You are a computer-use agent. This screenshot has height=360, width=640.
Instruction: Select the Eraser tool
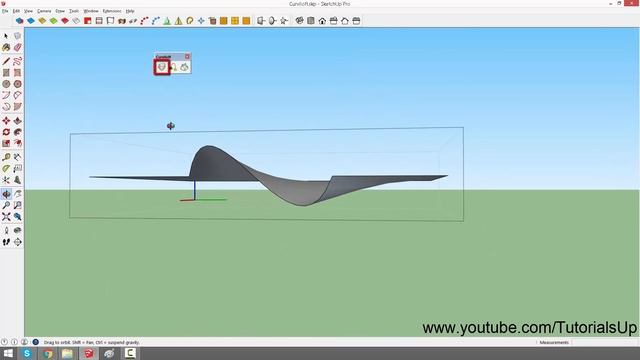click(x=17, y=48)
